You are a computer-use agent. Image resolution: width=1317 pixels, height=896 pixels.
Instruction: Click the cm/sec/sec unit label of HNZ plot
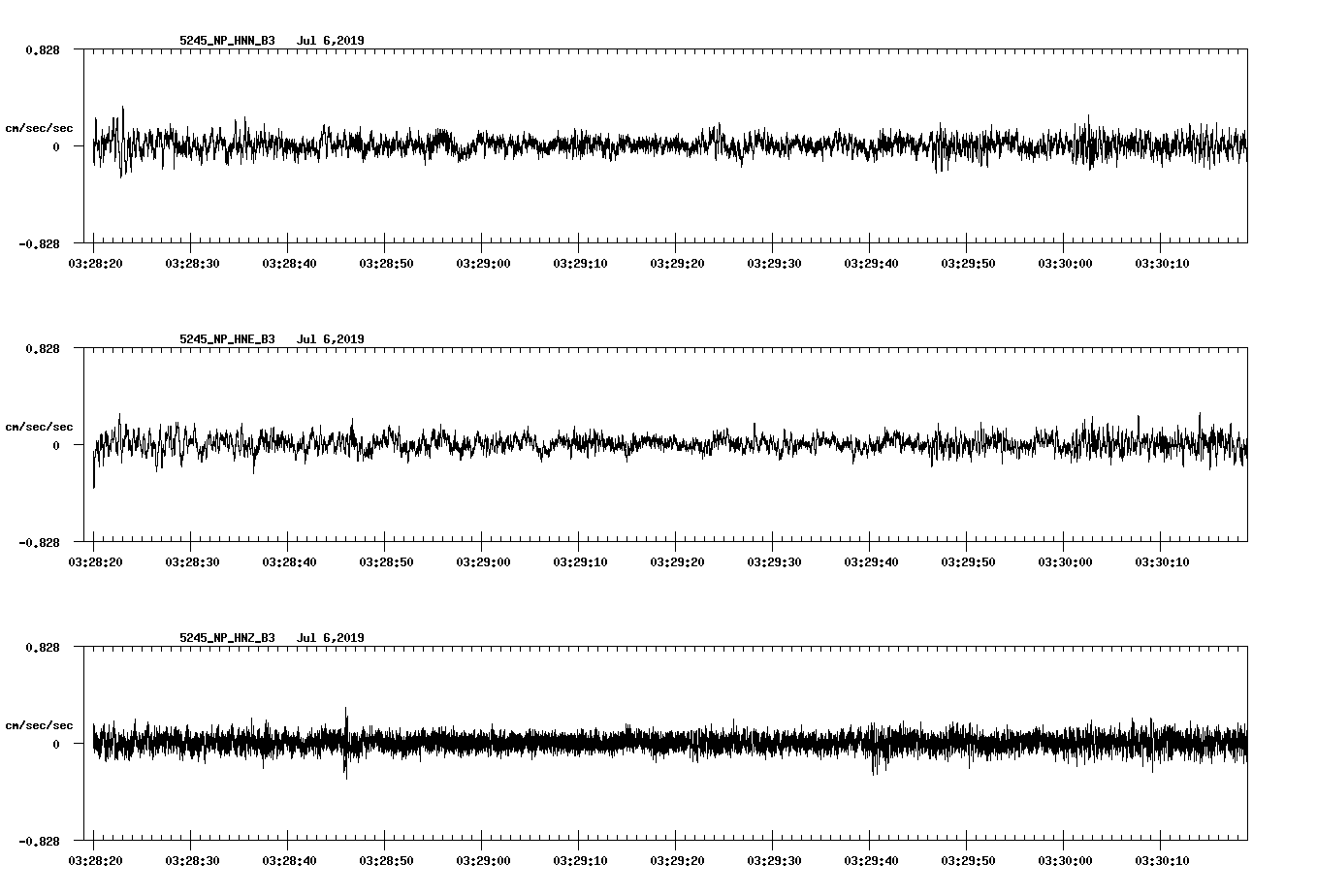click(x=39, y=725)
